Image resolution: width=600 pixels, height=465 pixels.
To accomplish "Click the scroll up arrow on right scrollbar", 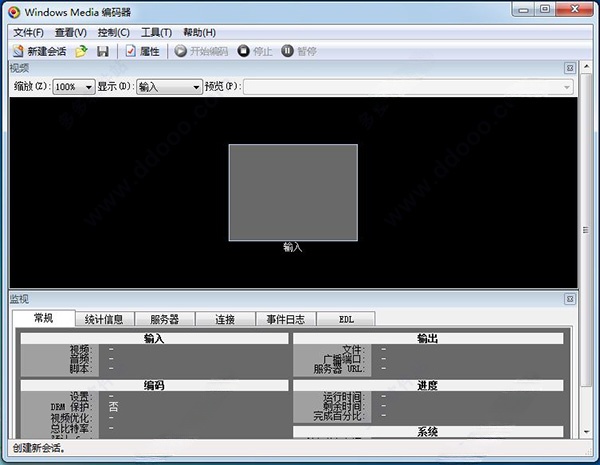I will point(586,67).
